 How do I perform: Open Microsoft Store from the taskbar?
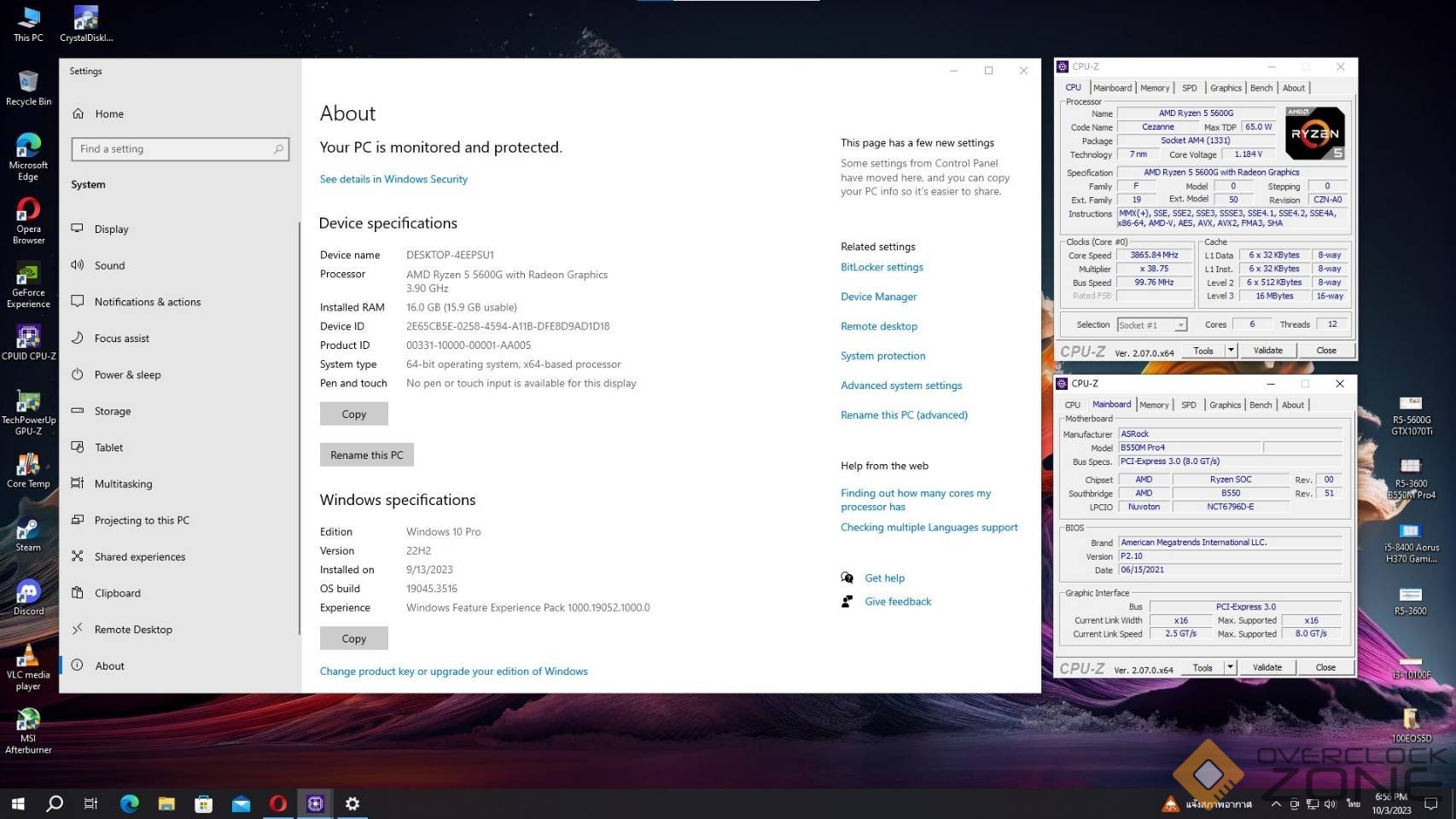(x=203, y=804)
